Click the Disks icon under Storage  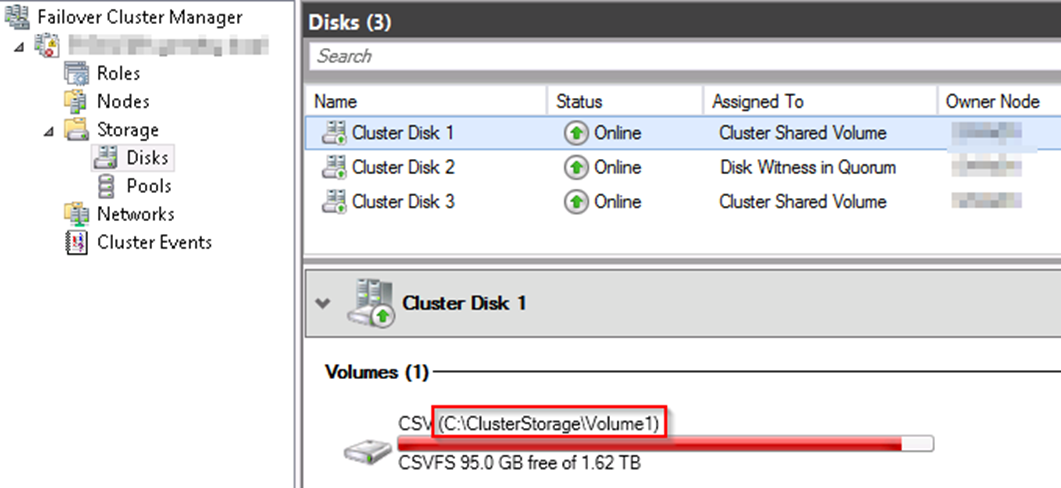pyautogui.click(x=105, y=158)
